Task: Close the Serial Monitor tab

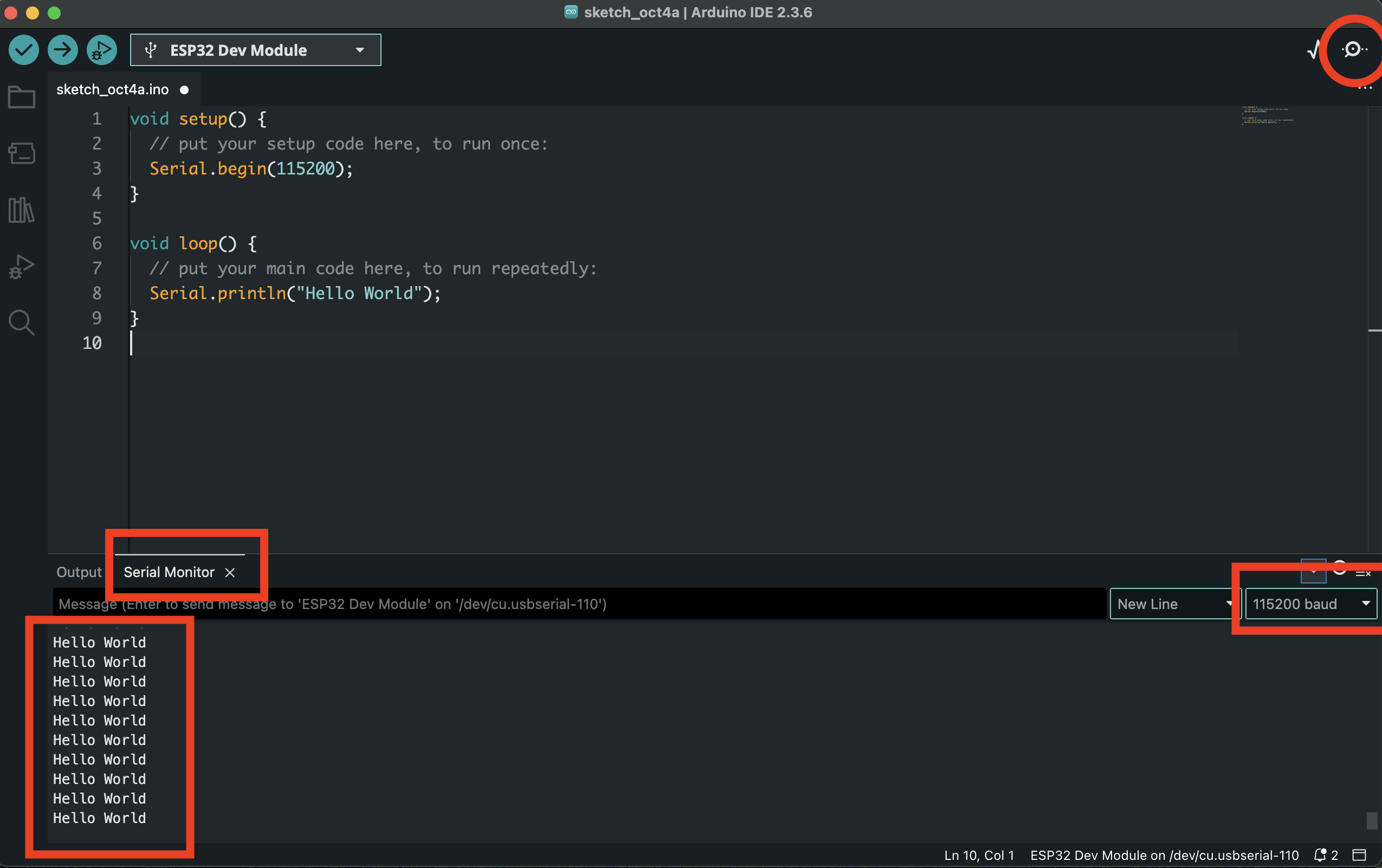Action: (x=230, y=573)
